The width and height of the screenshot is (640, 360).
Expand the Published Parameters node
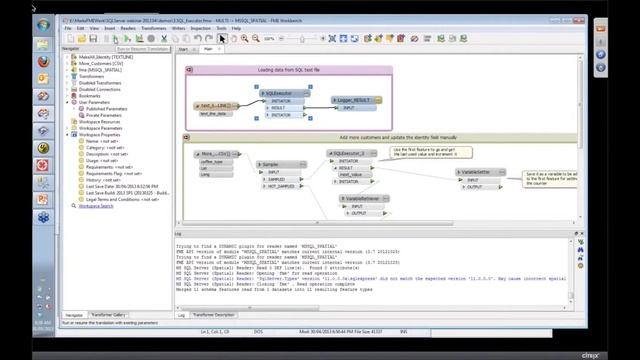pos(75,109)
